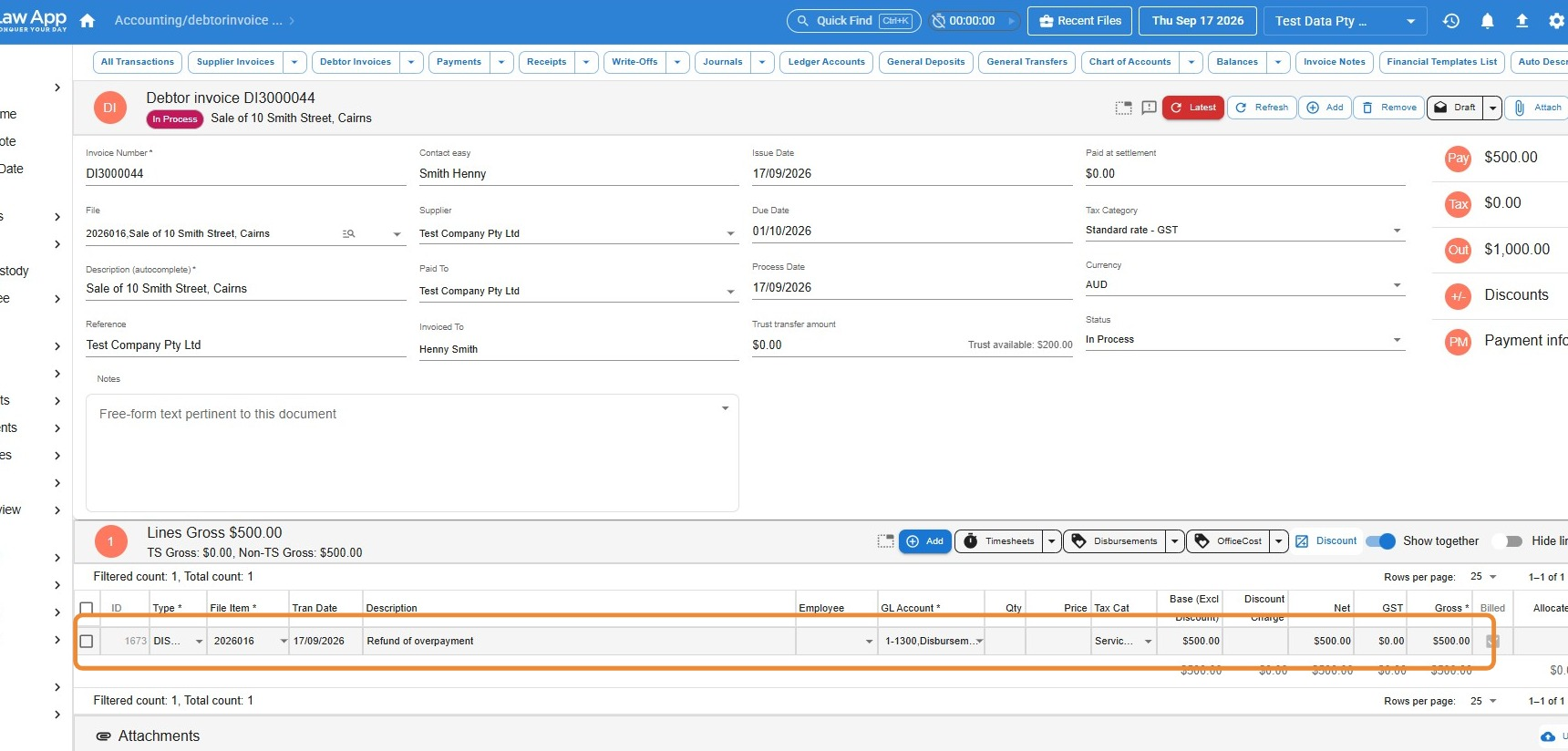
Task: Open Ledger Accounts tab
Action: 826,62
